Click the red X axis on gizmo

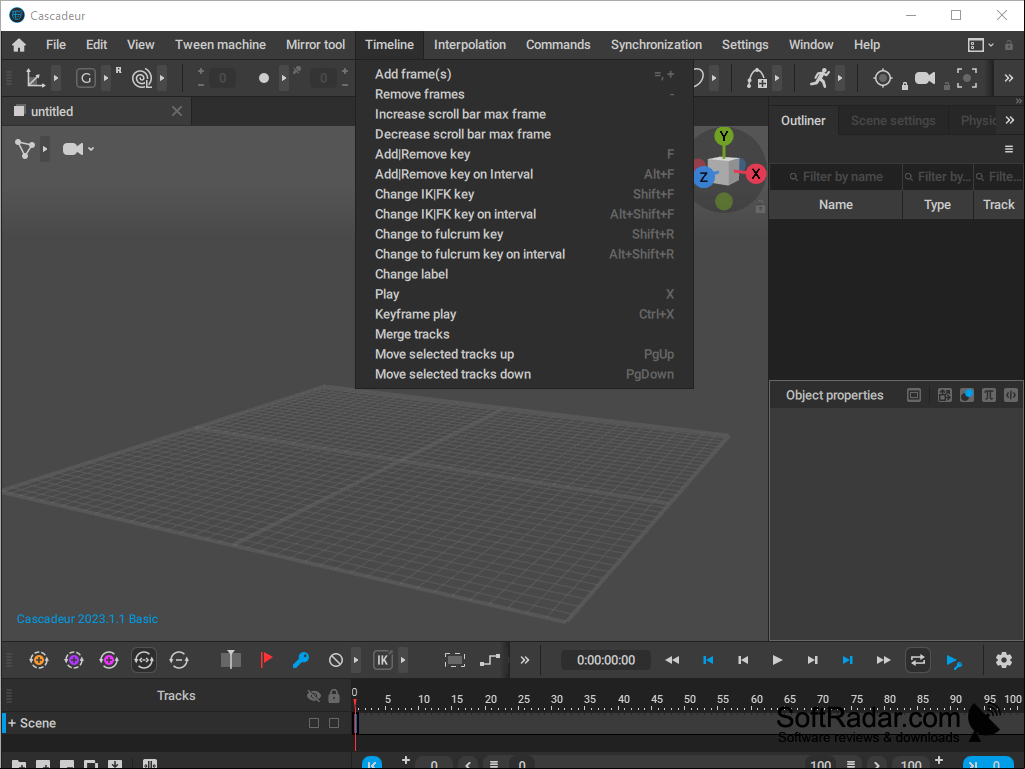(756, 174)
